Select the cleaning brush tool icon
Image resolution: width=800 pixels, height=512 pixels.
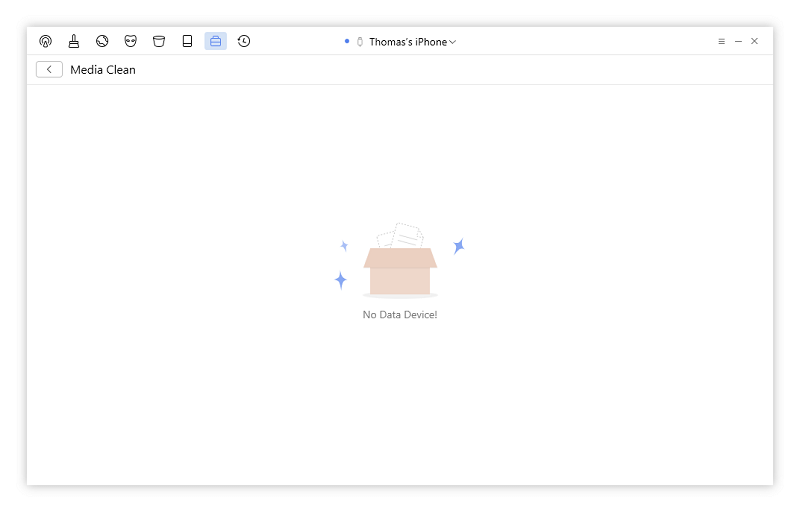(74, 41)
